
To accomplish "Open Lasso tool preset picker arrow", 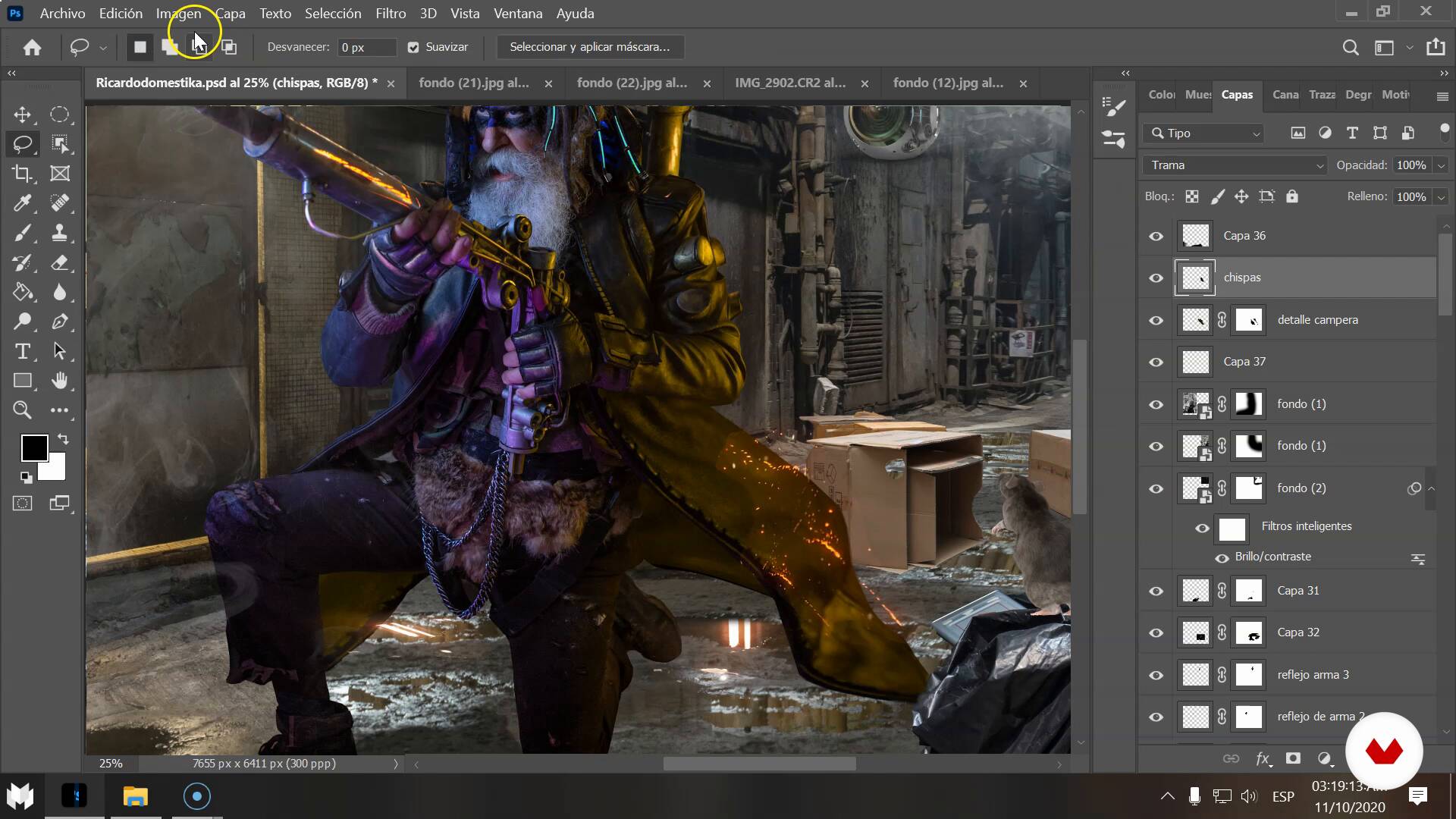I will click(103, 48).
